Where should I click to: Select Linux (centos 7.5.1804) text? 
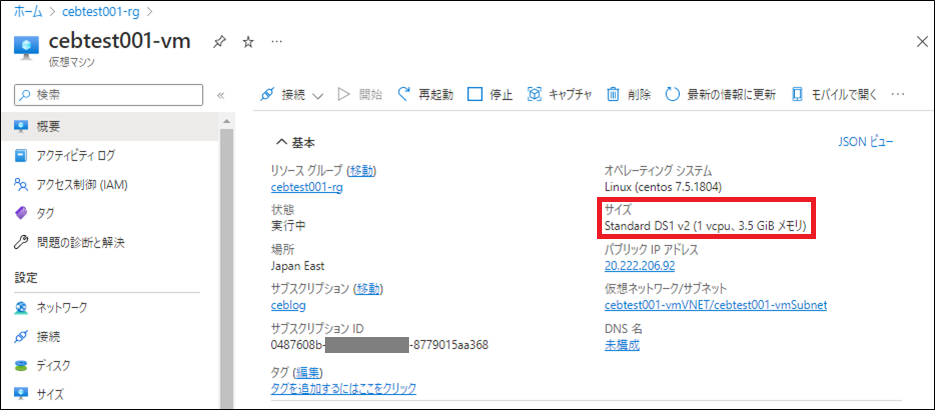pyautogui.click(x=664, y=187)
